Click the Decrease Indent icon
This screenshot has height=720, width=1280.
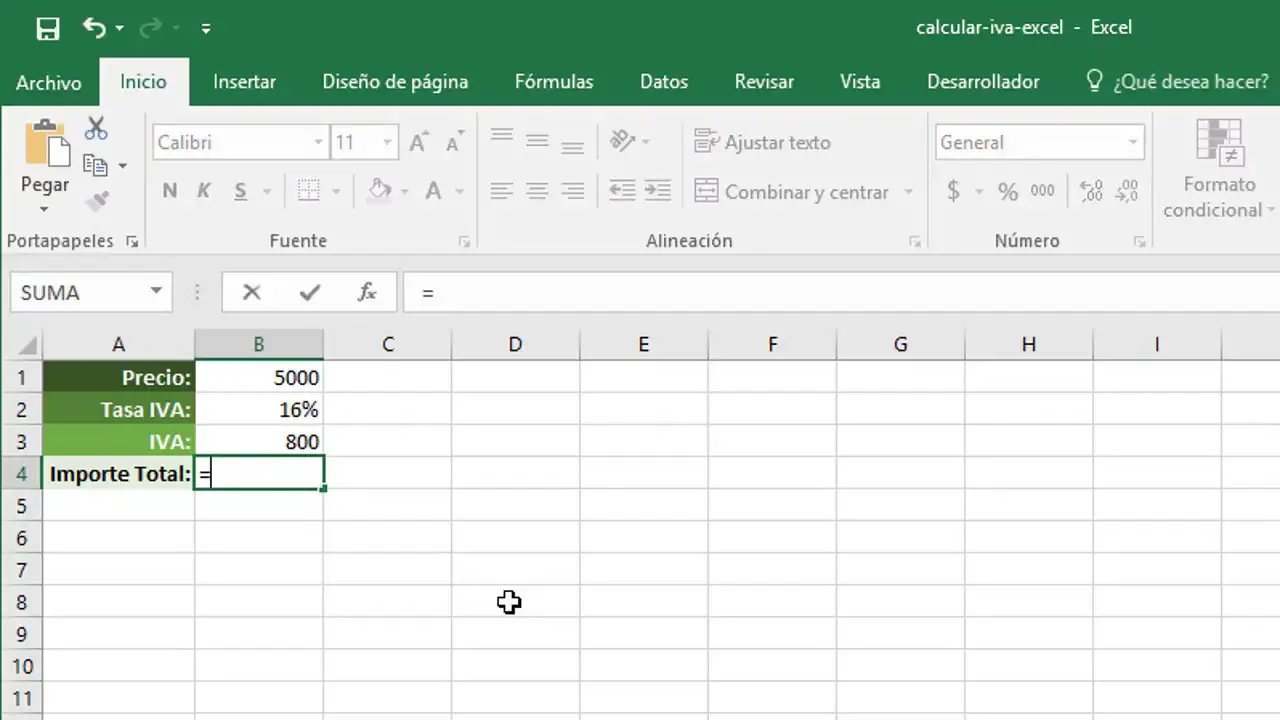[621, 191]
